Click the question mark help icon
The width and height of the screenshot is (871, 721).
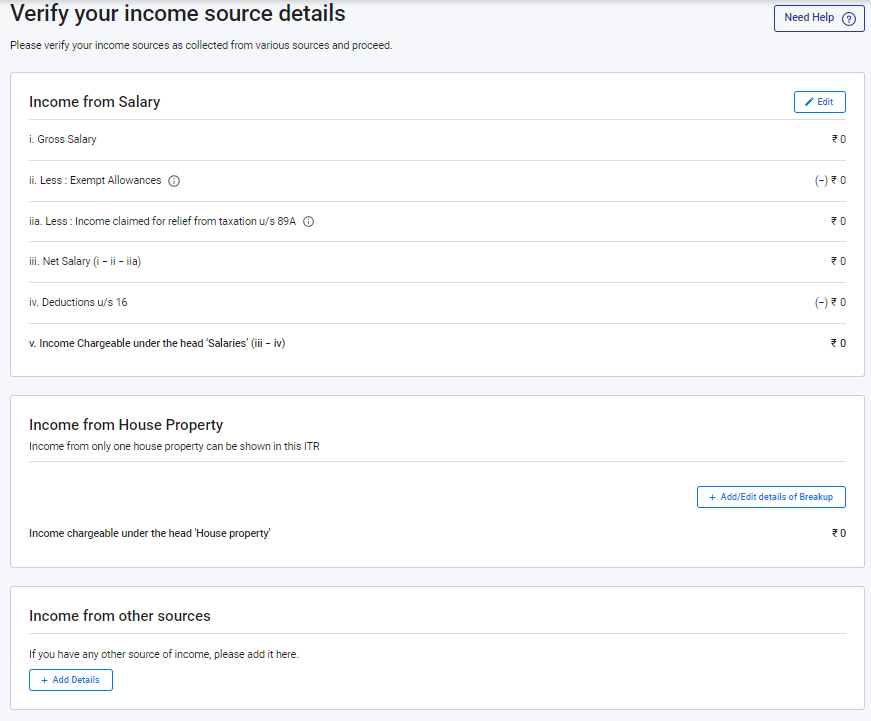coord(849,18)
